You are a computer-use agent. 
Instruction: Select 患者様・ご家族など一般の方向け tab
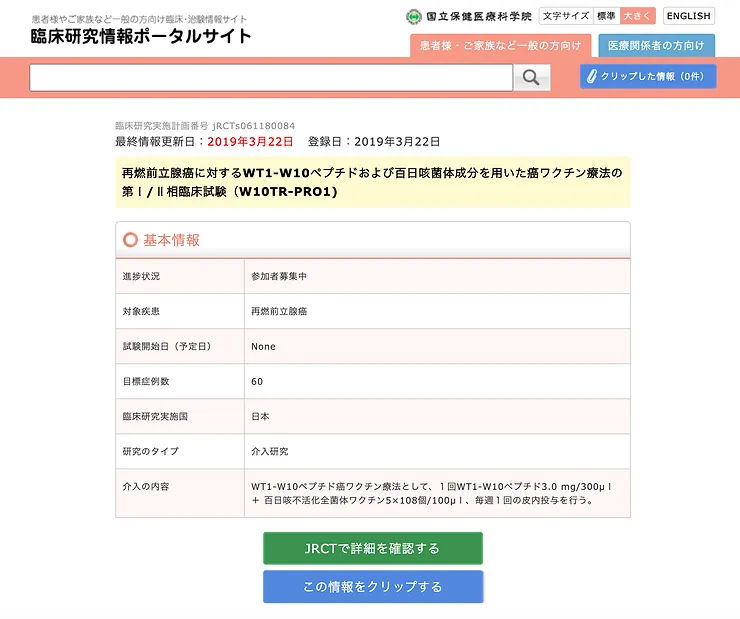pyautogui.click(x=500, y=45)
